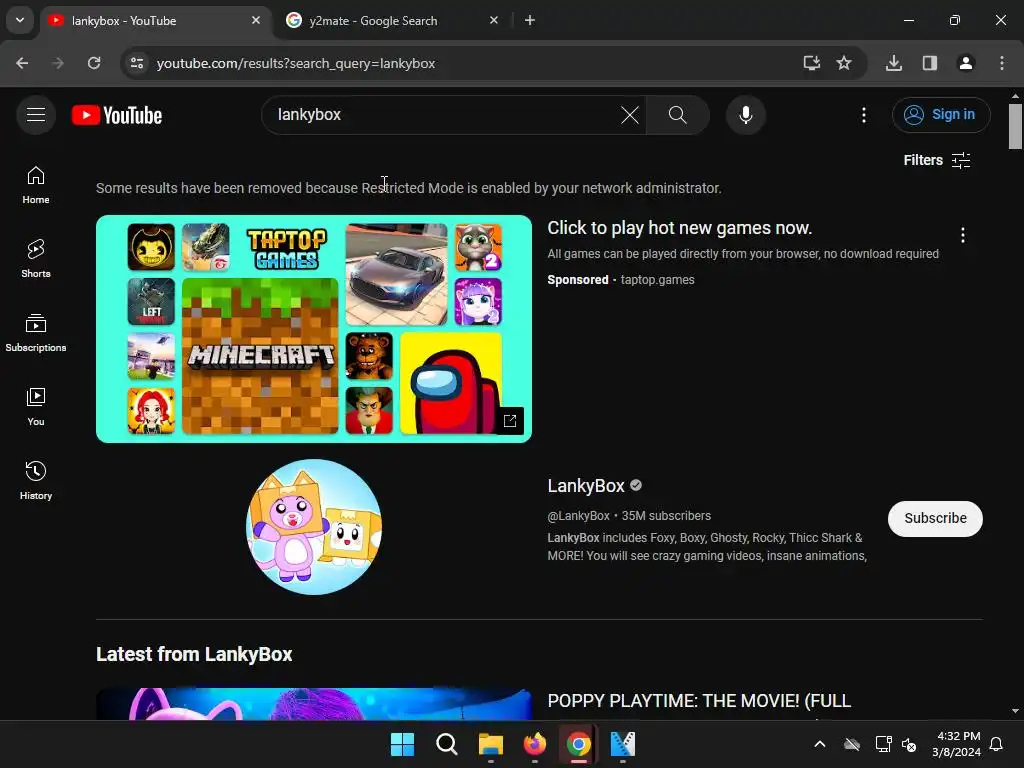
Task: Click the YouTube logo
Action: [x=117, y=116]
